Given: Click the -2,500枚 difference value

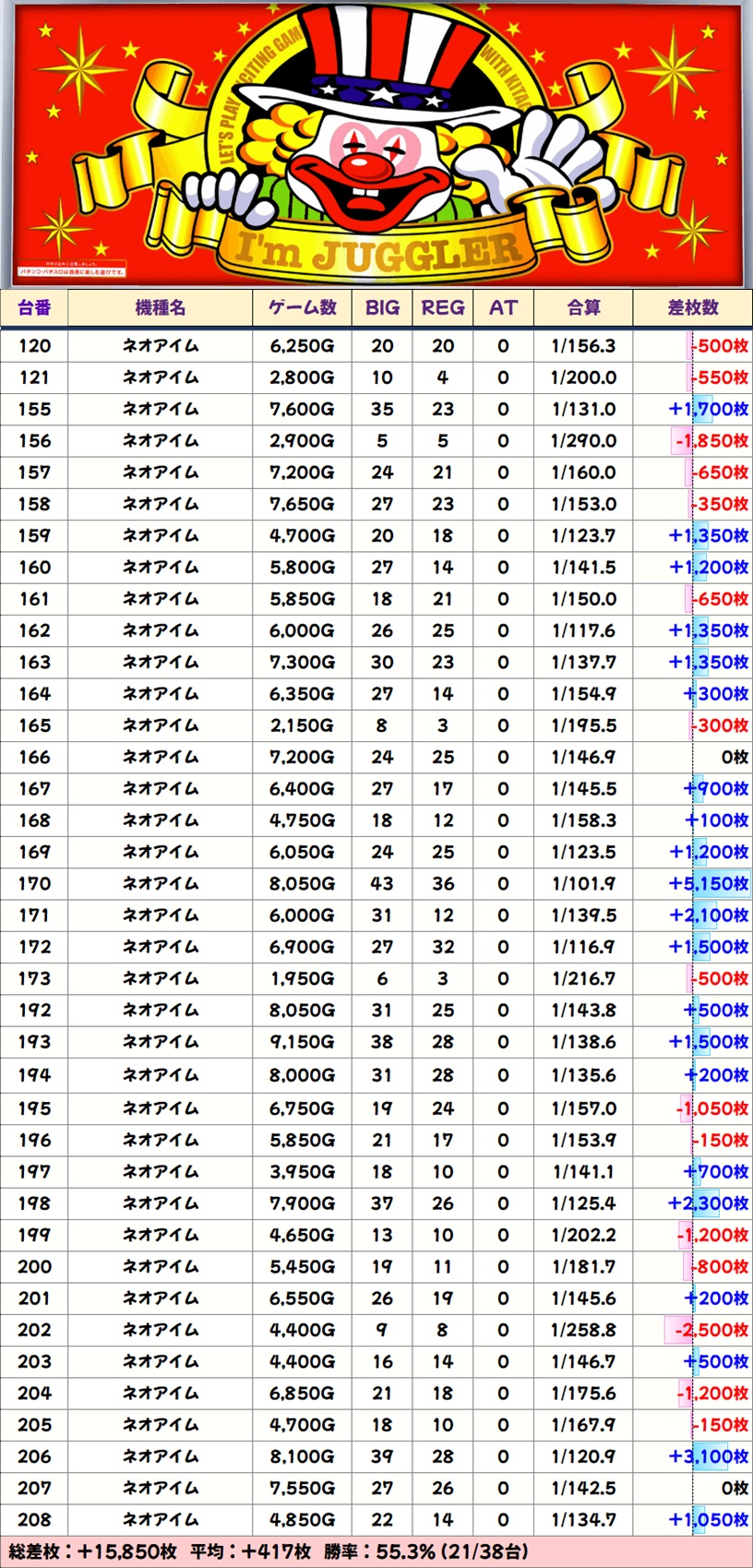Looking at the screenshot, I should (711, 1330).
